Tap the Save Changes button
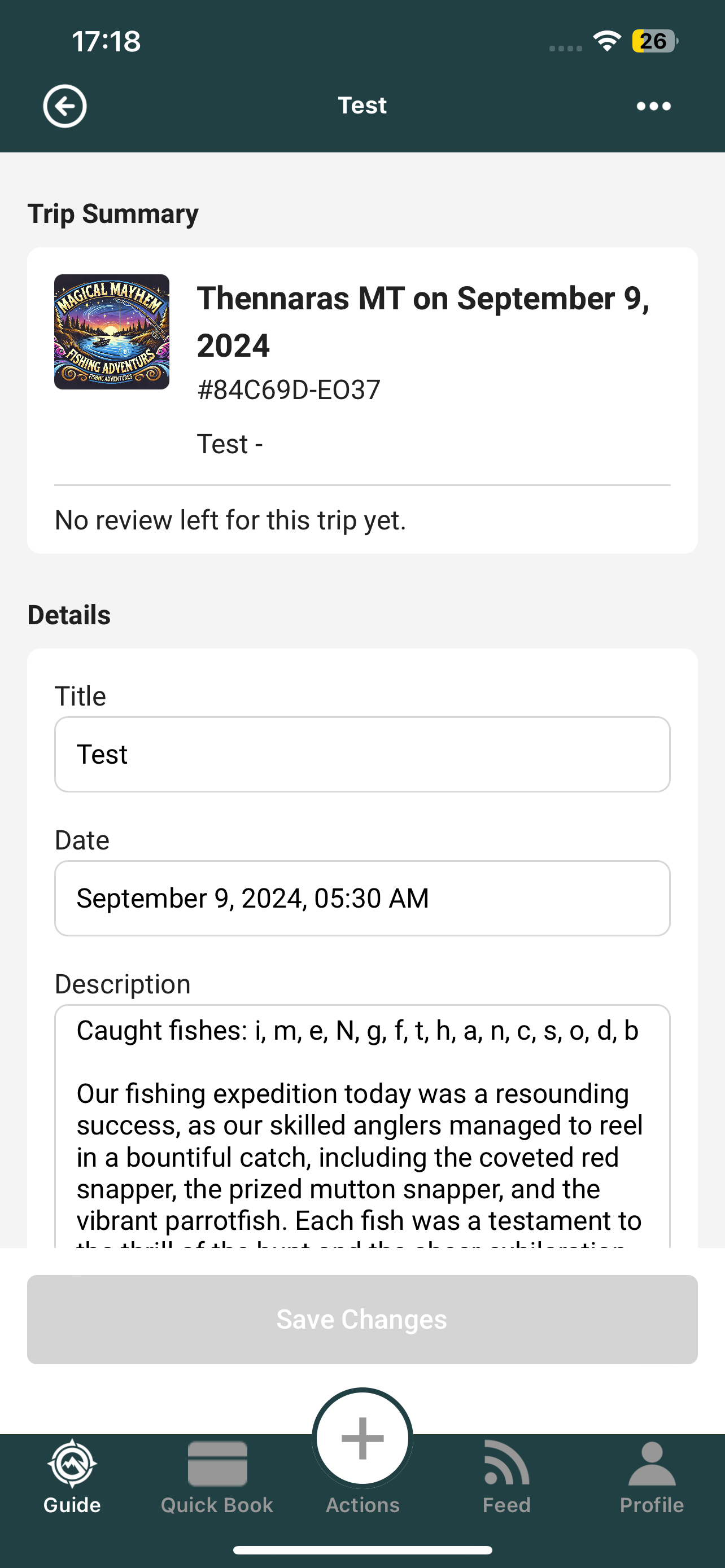The width and height of the screenshot is (725, 1568). (x=362, y=1319)
